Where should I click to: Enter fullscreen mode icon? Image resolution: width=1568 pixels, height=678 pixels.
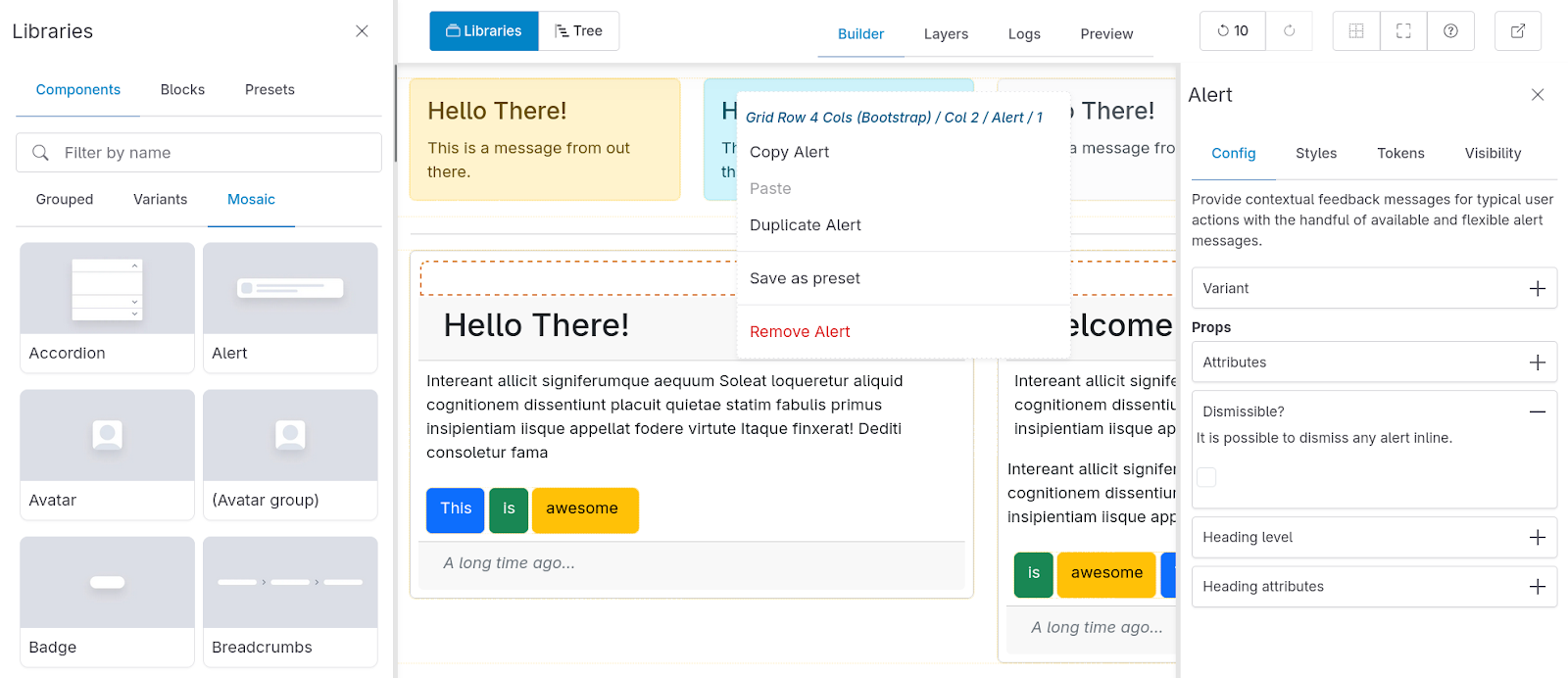(1403, 31)
